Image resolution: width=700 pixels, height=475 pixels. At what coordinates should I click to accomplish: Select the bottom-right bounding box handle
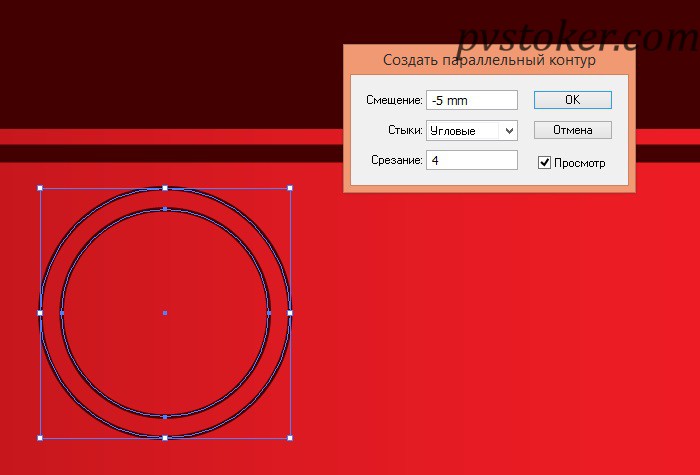click(x=290, y=438)
